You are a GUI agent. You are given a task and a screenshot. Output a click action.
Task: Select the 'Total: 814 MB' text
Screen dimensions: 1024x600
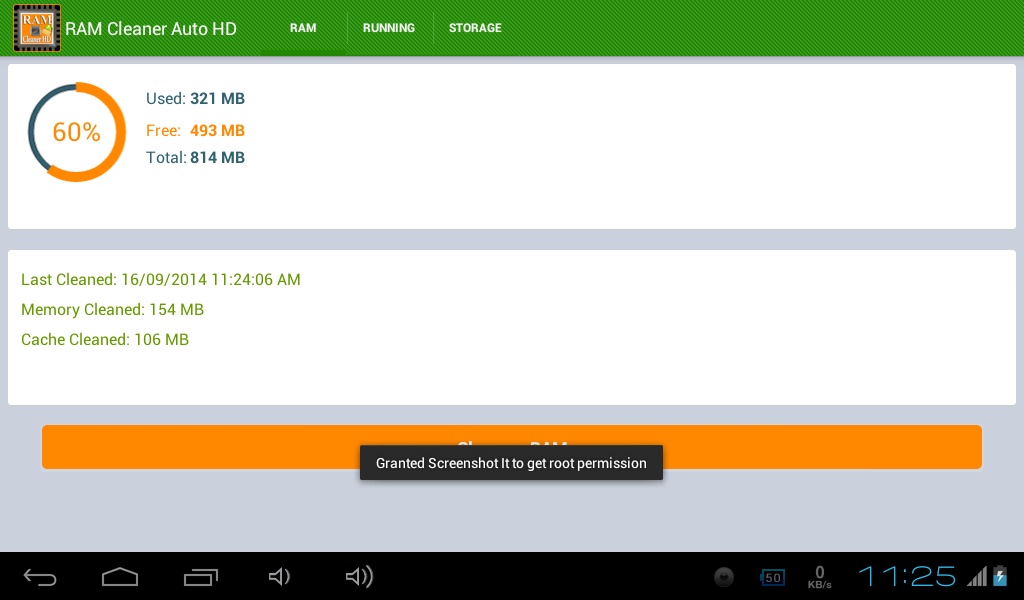[195, 157]
